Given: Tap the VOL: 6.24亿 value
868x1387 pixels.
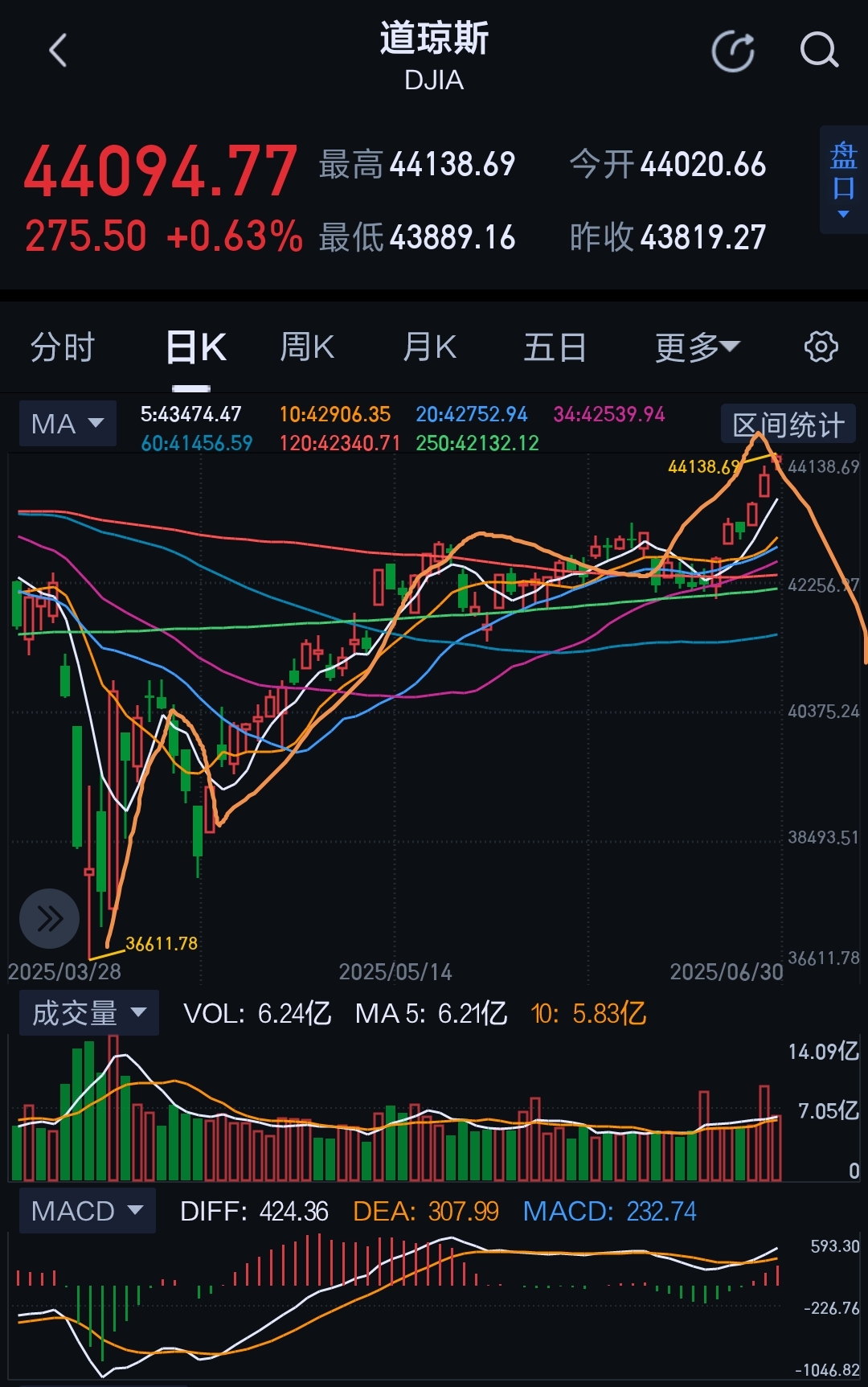Looking at the screenshot, I should click(257, 1013).
